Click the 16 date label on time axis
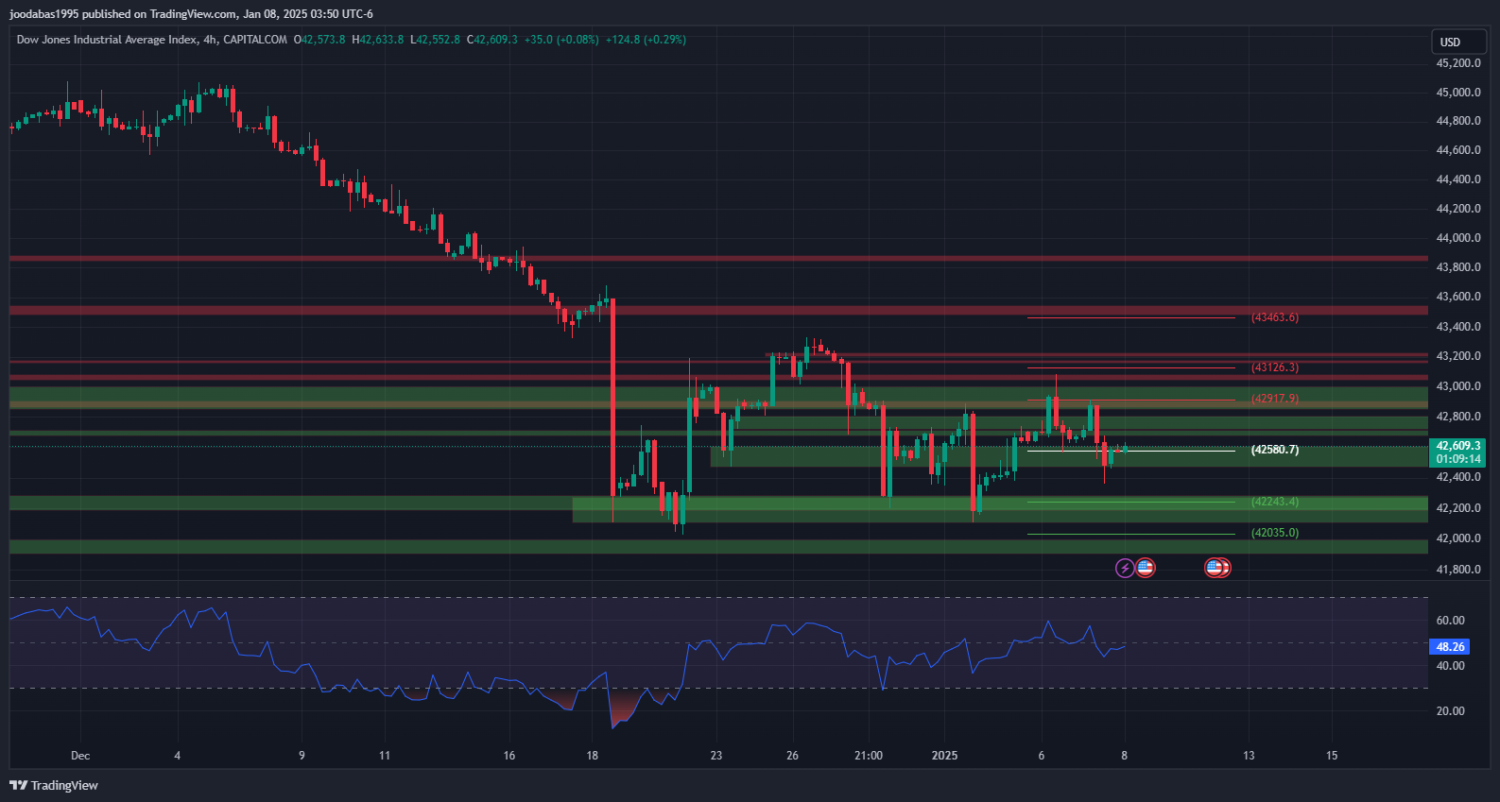The width and height of the screenshot is (1500, 802). pyautogui.click(x=509, y=755)
